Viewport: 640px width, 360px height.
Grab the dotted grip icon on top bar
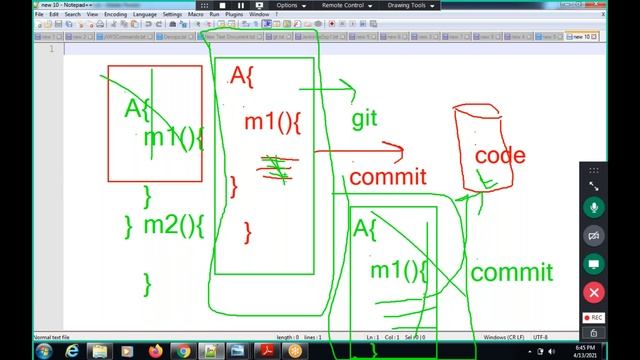pyautogui.click(x=204, y=5)
